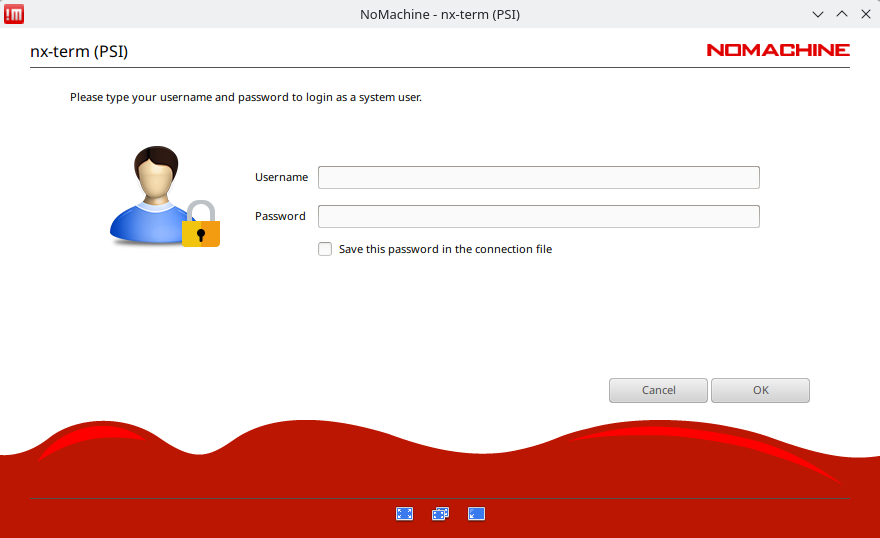Confirm login with the OK button
880x538 pixels.
coord(760,390)
